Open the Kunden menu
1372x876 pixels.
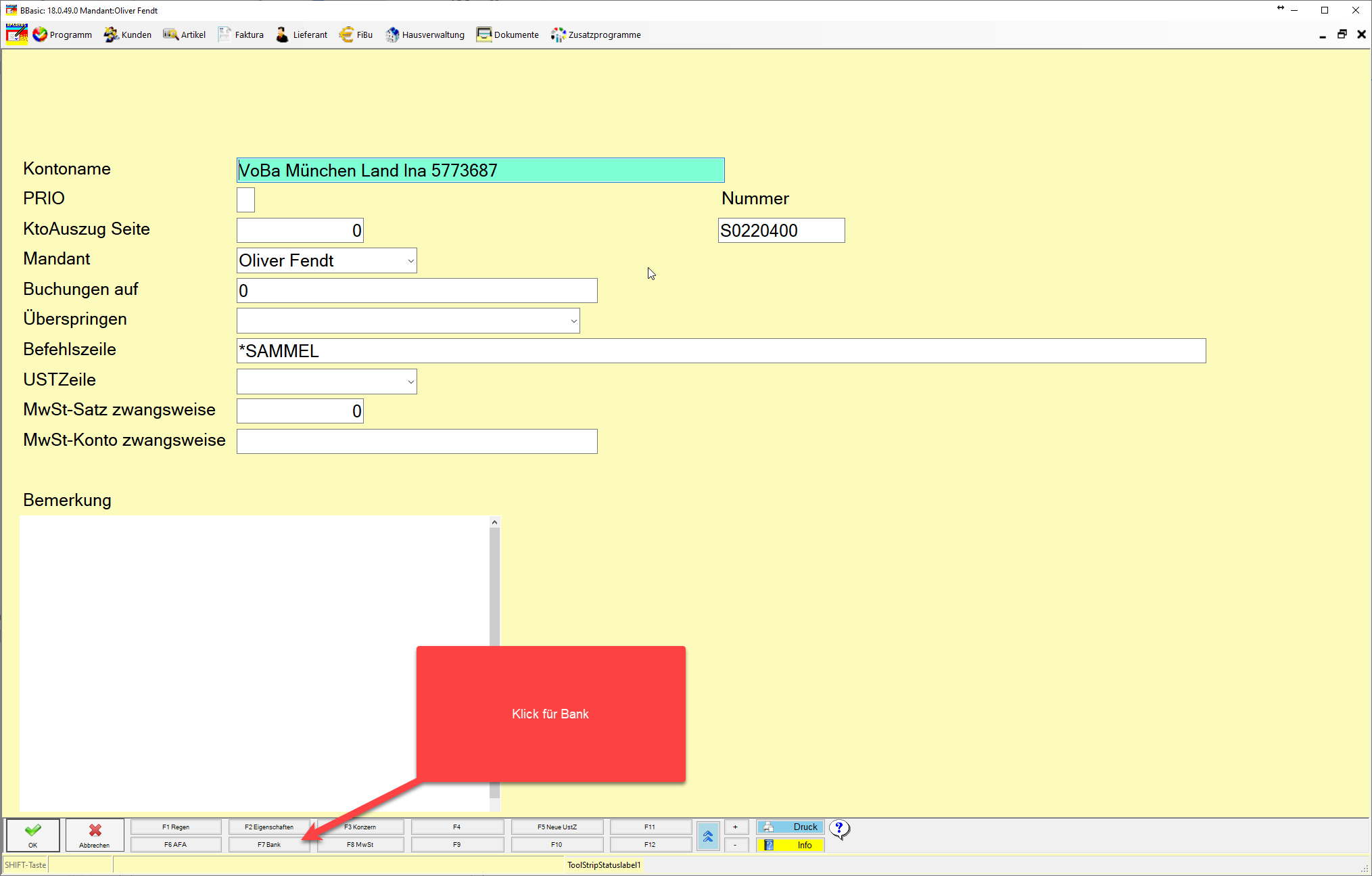tap(128, 34)
